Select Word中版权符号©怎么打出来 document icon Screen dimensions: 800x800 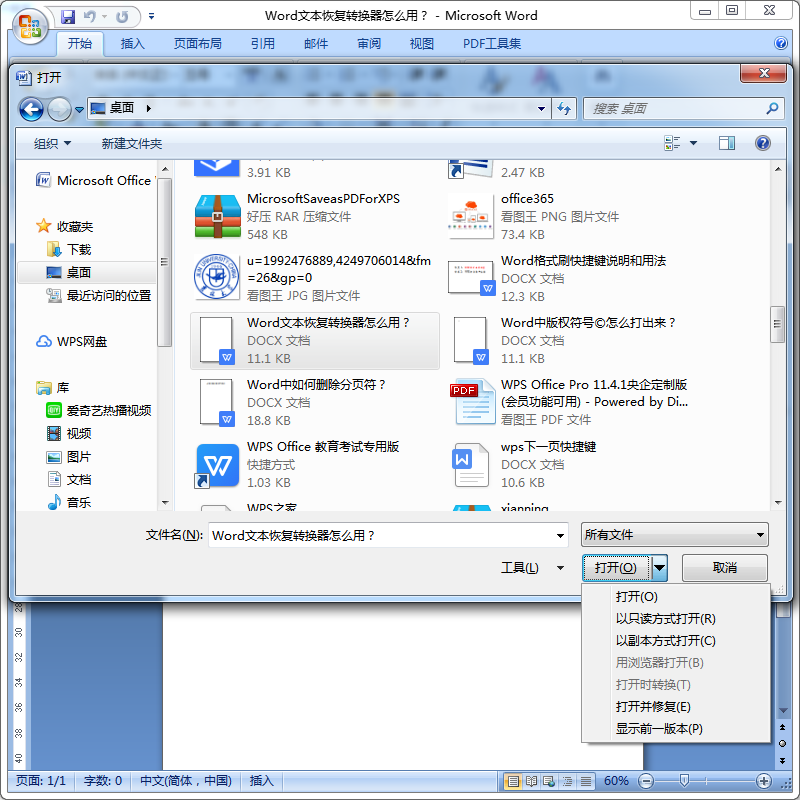point(471,340)
